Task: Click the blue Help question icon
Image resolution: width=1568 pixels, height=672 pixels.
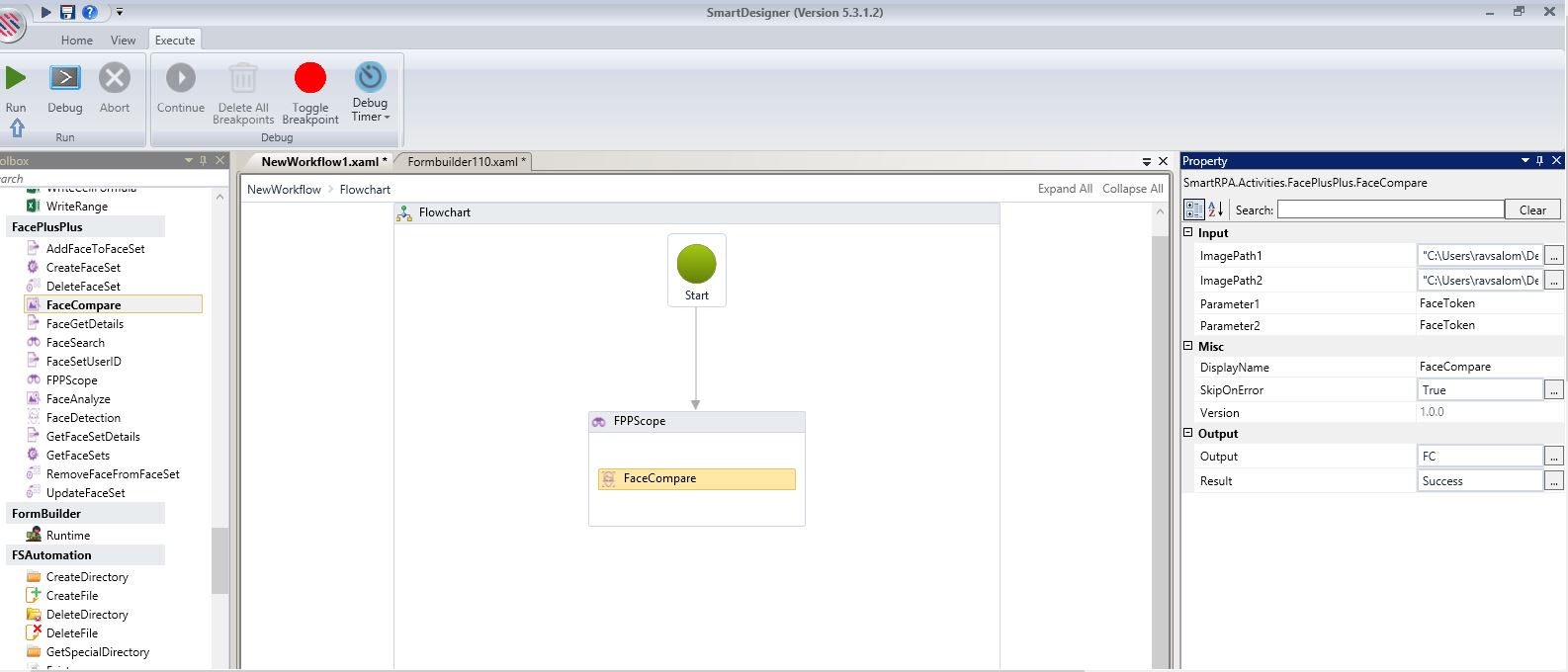Action: click(90, 12)
